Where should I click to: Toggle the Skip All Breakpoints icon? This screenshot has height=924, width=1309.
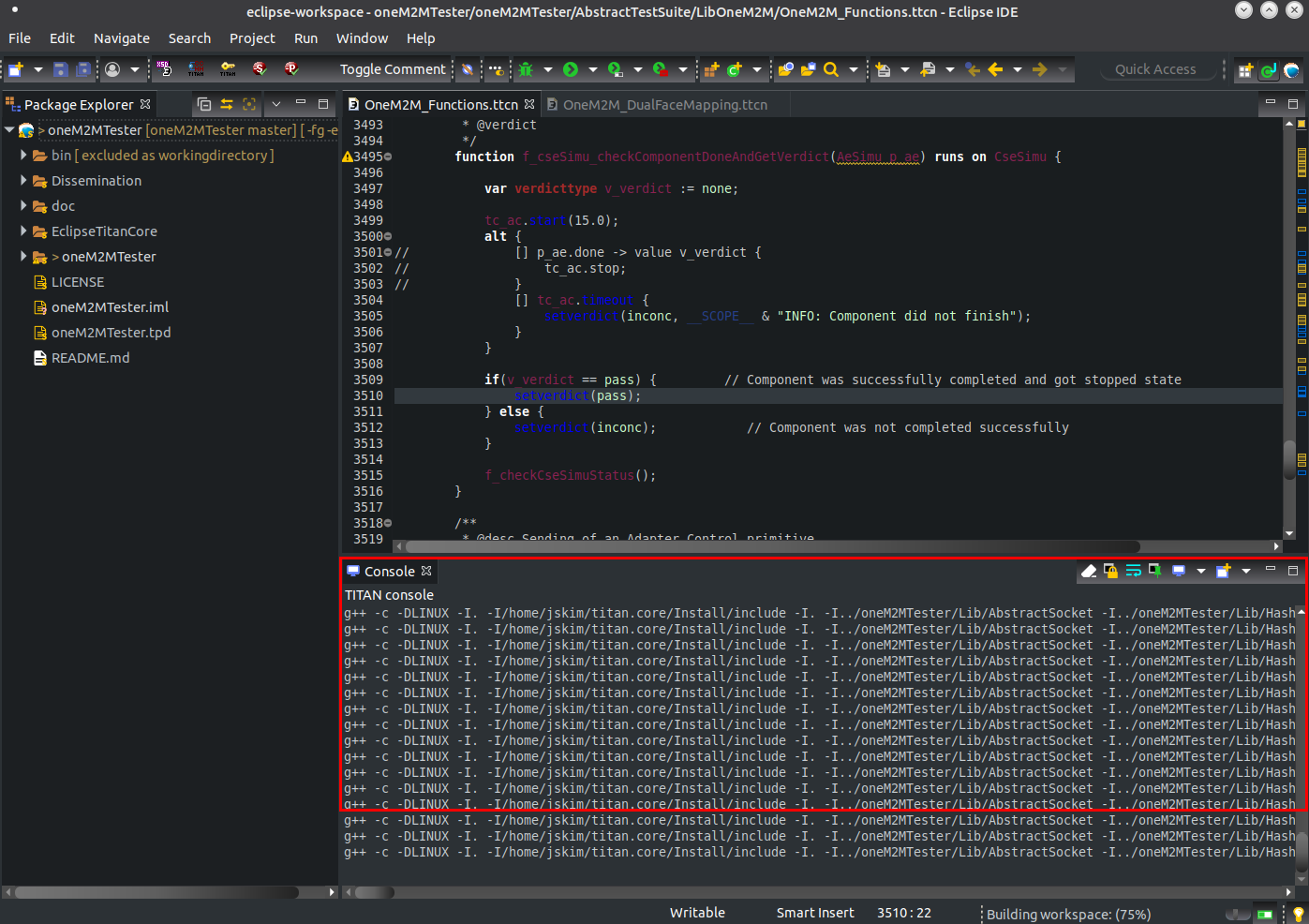(468, 69)
